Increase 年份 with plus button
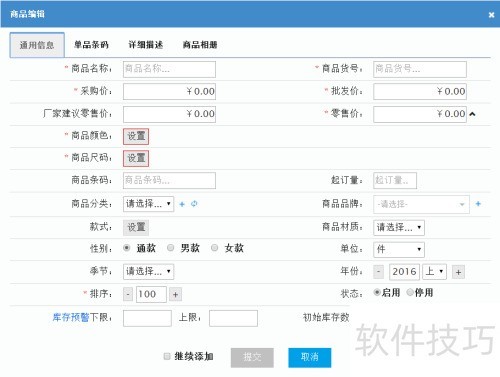The height and width of the screenshot is (377, 500). point(458,272)
